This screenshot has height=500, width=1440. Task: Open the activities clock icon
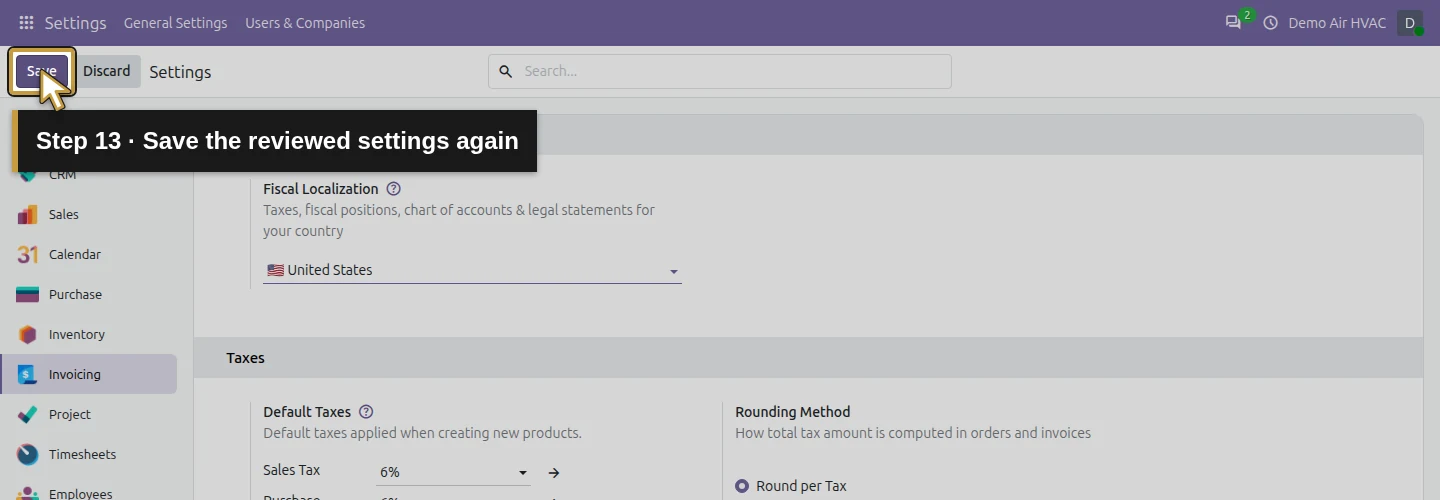[1271, 22]
